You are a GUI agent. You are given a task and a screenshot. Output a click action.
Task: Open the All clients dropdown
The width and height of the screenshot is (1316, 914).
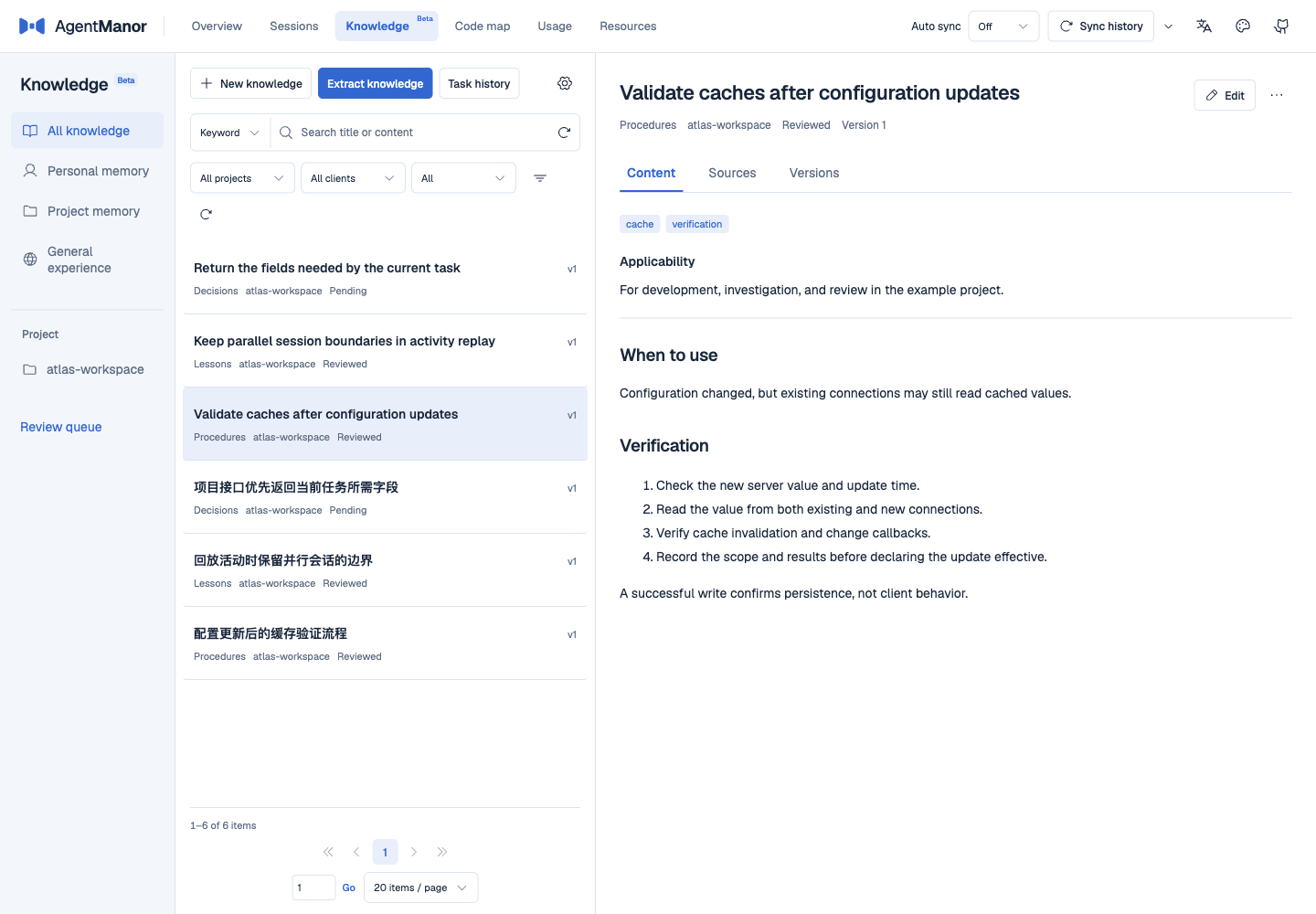[353, 178]
